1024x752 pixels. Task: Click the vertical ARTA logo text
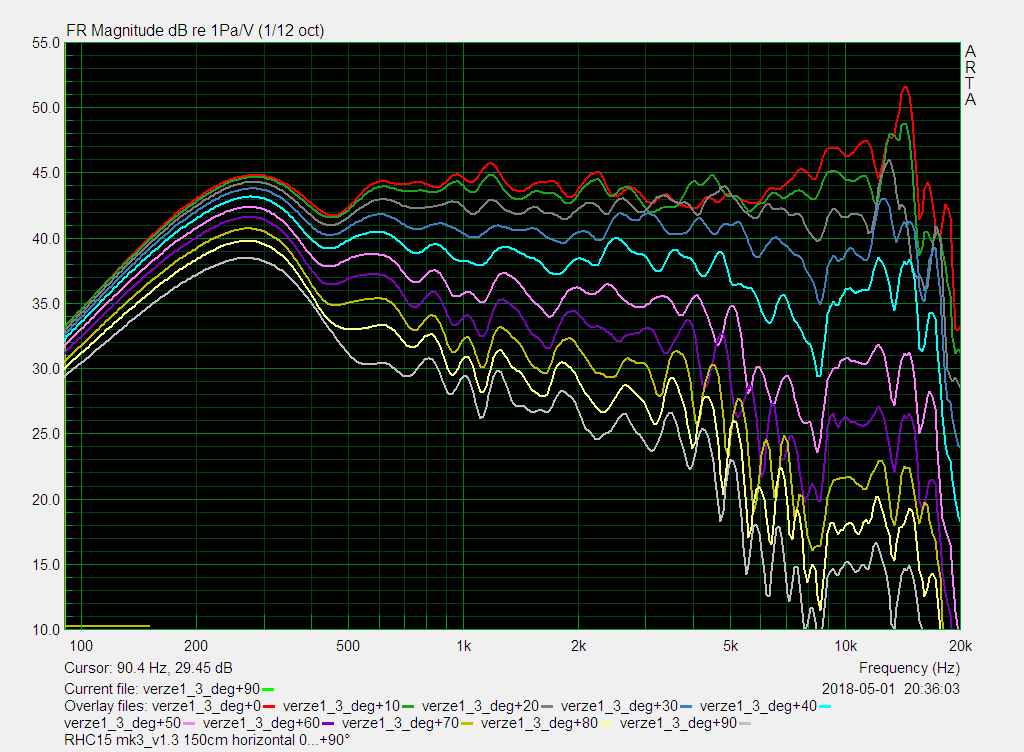pyautogui.click(x=970, y=75)
